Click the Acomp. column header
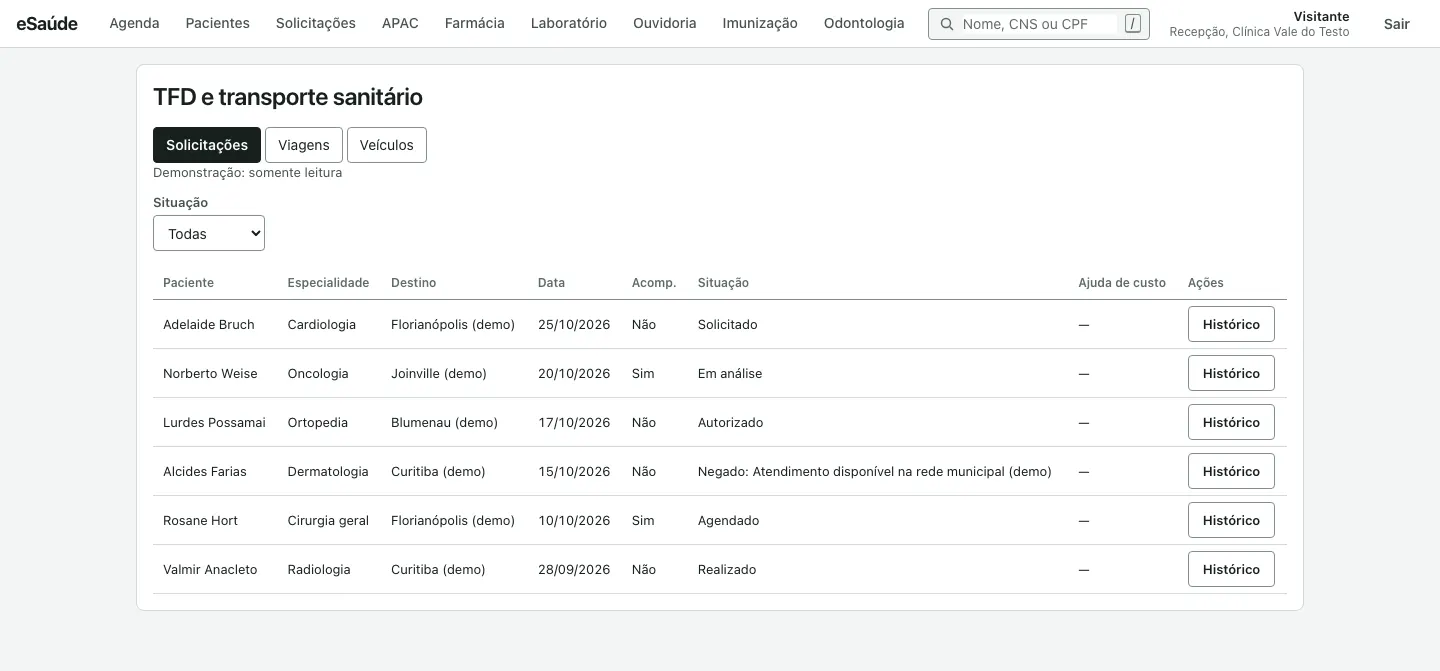Image resolution: width=1440 pixels, height=671 pixels. click(x=654, y=282)
